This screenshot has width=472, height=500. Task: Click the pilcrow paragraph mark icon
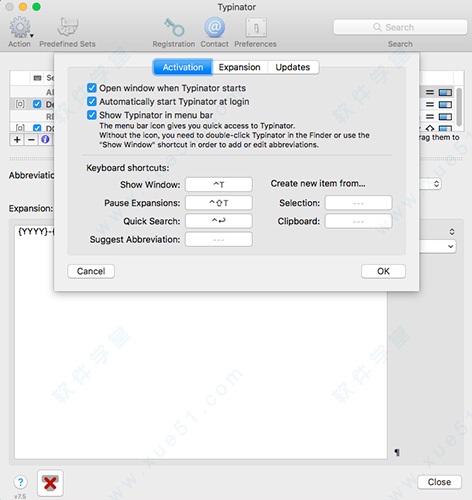[x=397, y=452]
